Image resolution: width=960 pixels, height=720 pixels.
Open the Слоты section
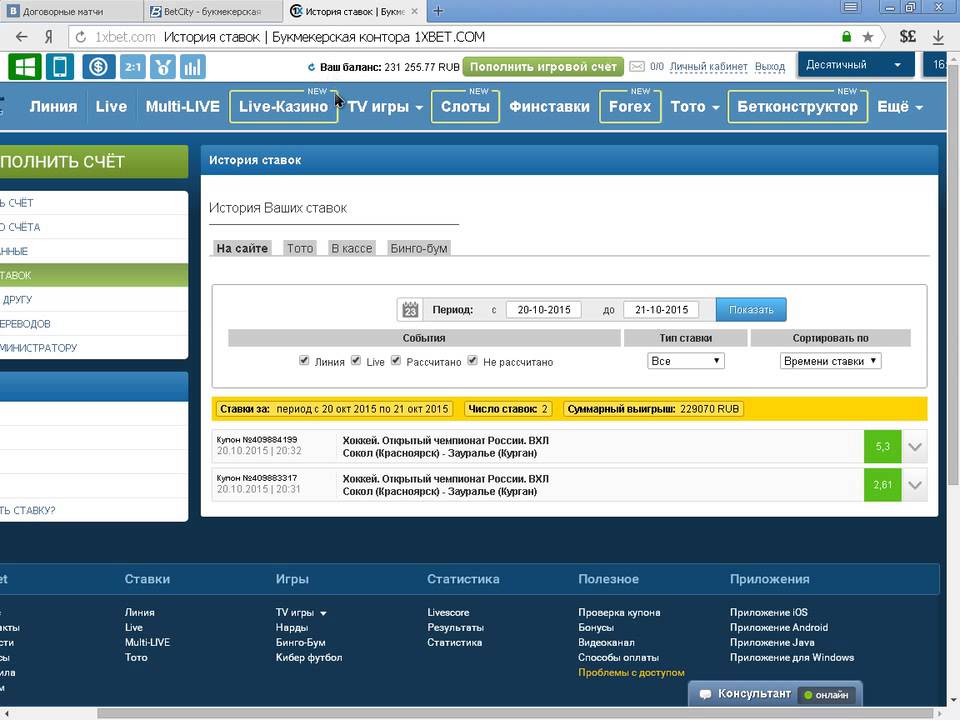click(465, 107)
